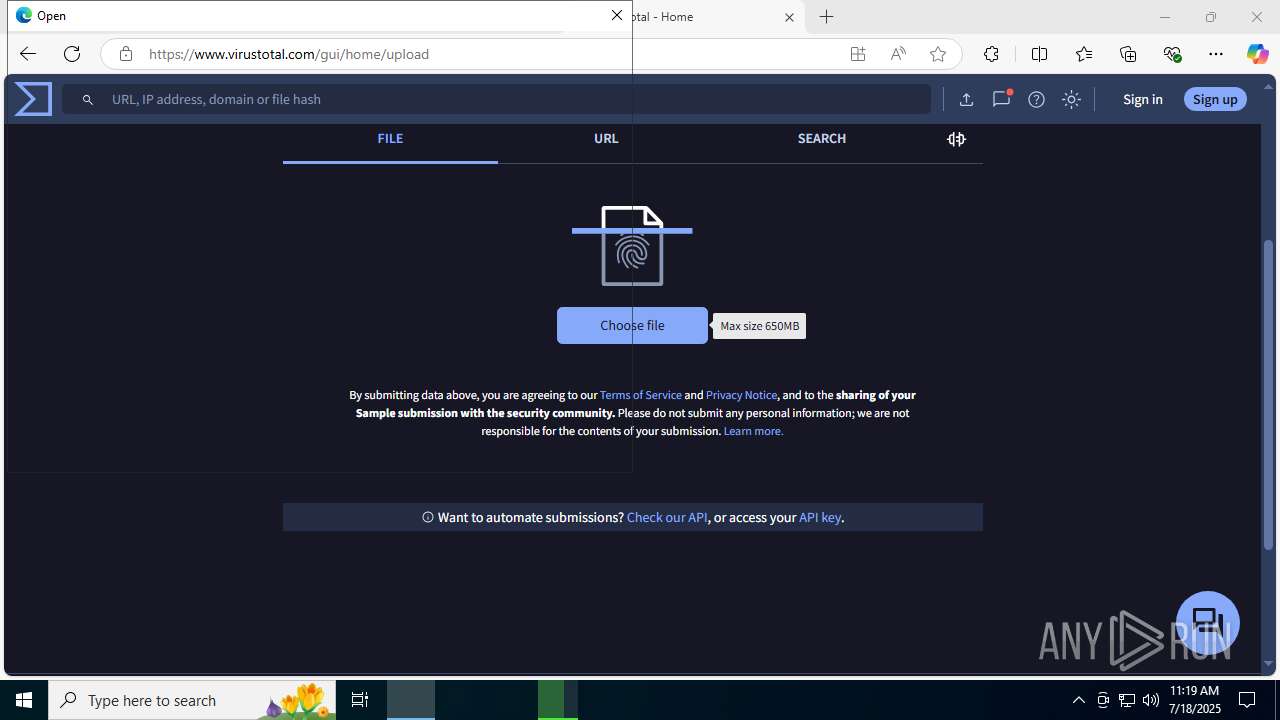Open the Windows Start menu

(24, 700)
